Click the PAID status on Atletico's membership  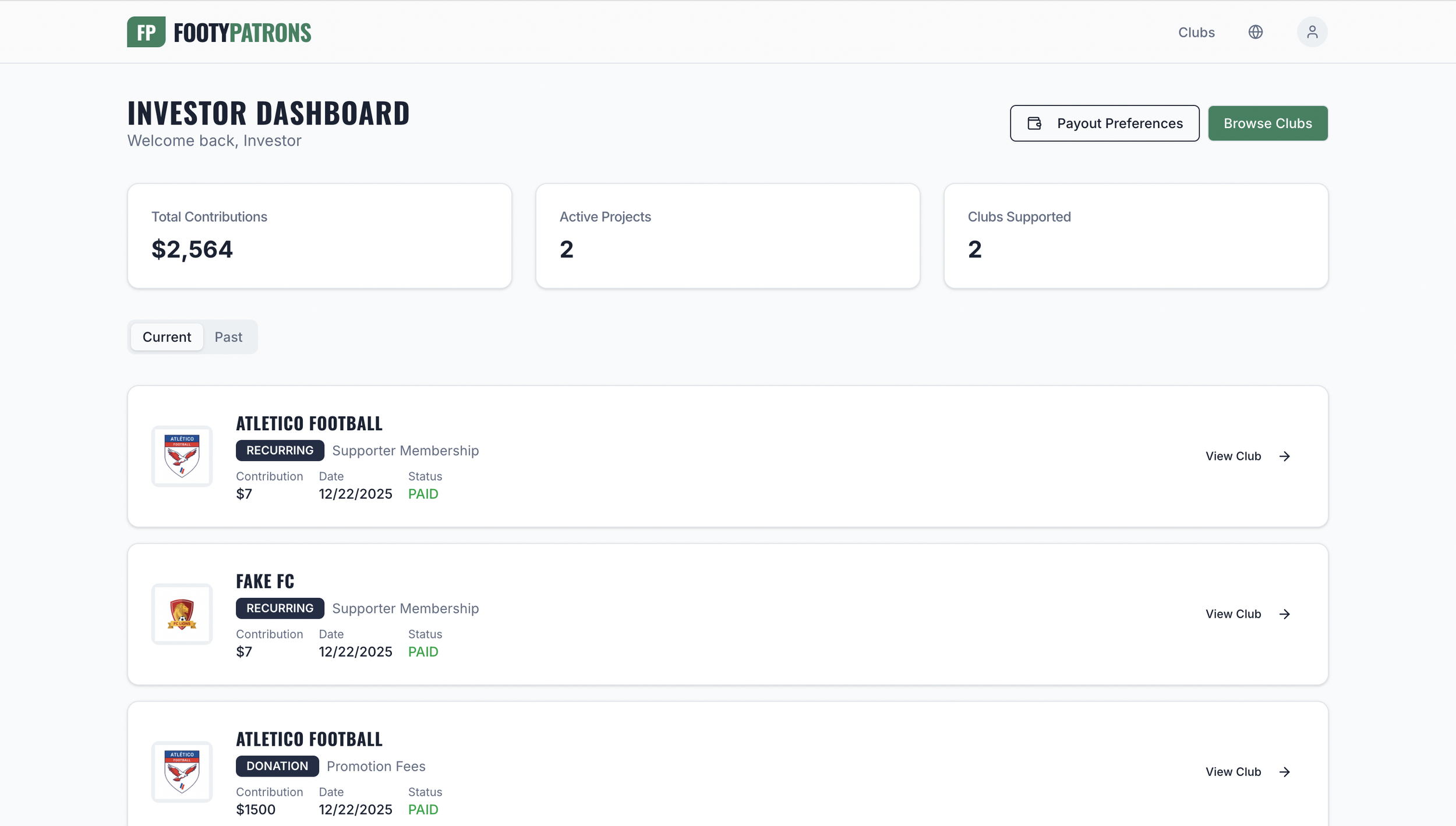423,493
